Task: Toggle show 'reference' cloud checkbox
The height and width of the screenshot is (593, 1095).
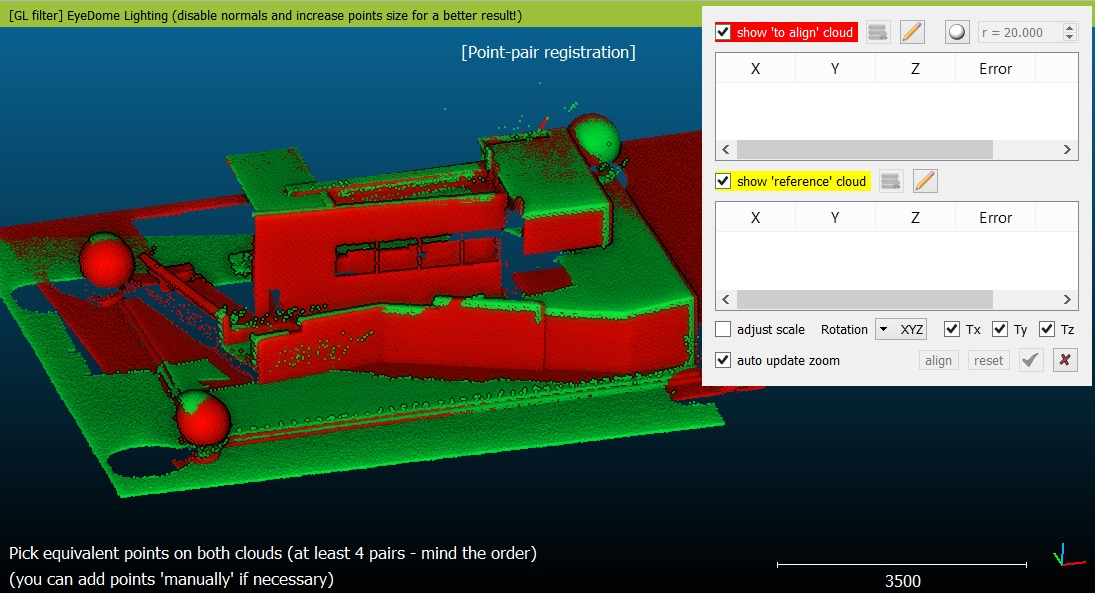Action: [x=723, y=181]
